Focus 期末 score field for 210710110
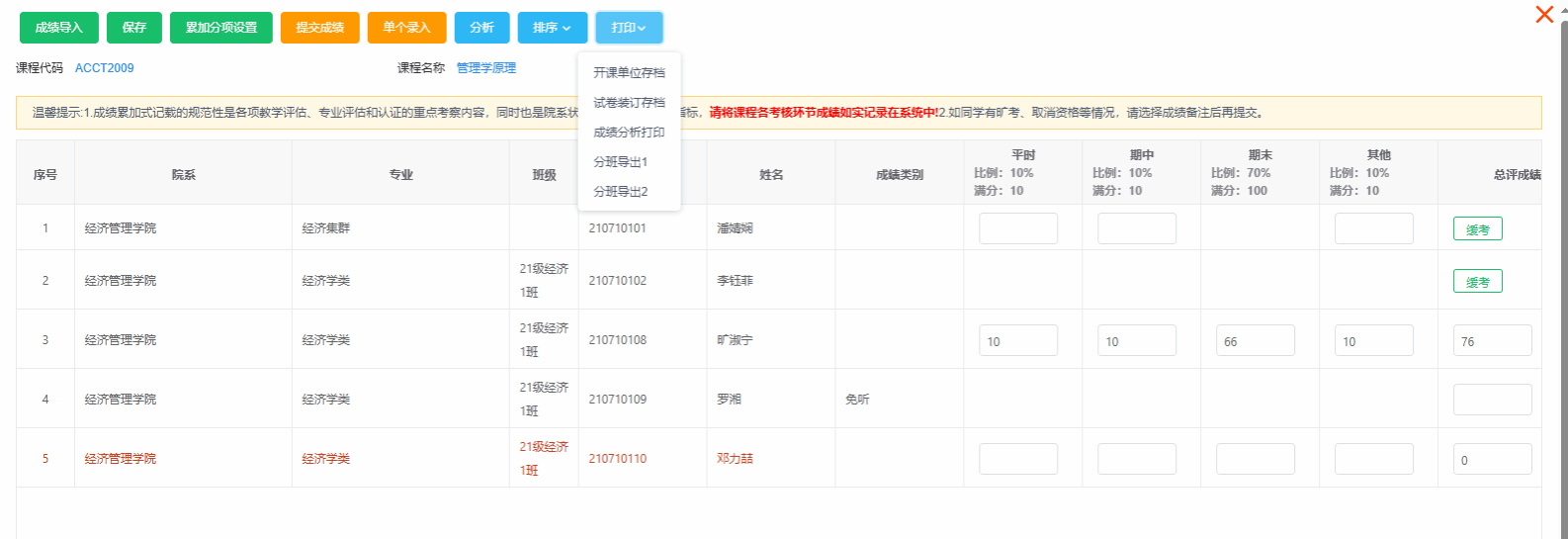The width and height of the screenshot is (1568, 539). tap(1256, 459)
